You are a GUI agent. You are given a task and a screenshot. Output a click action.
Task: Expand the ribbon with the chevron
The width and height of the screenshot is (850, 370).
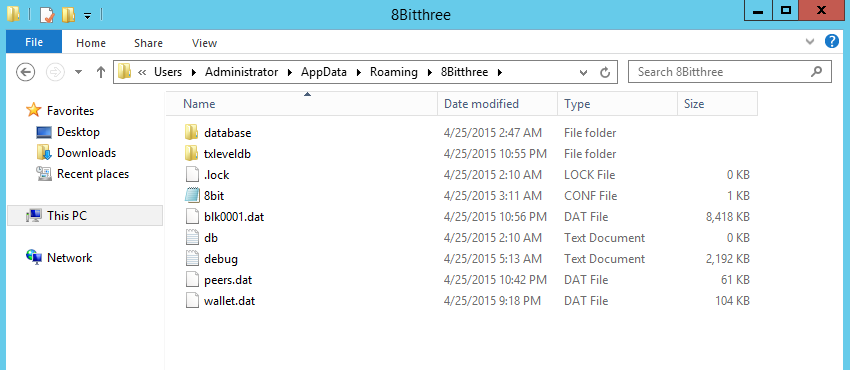click(810, 42)
